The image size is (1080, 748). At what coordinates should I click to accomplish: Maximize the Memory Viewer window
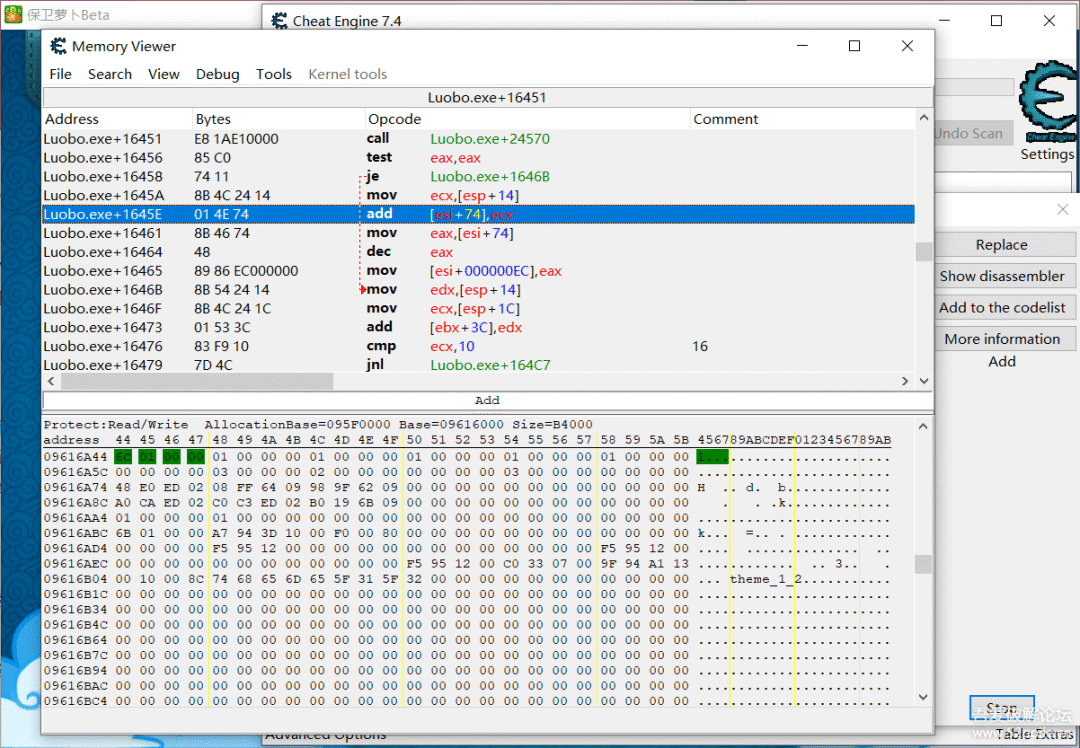(x=854, y=46)
